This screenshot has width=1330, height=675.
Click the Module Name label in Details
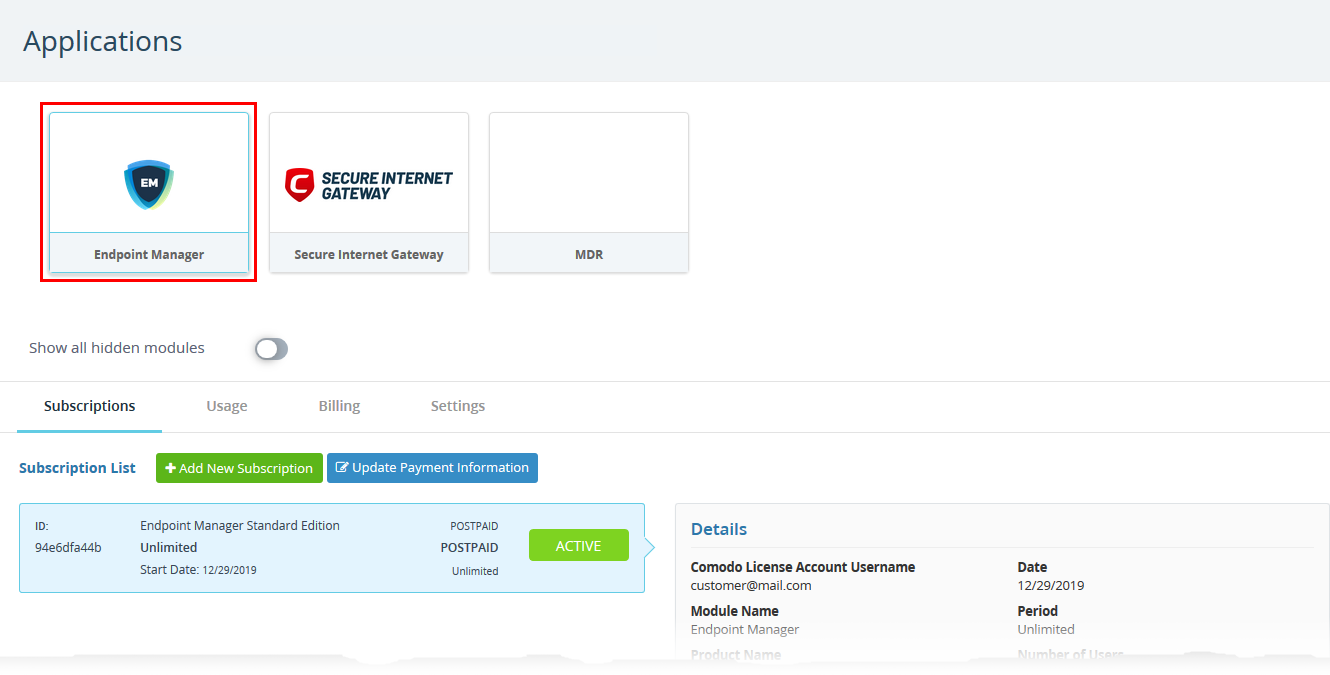tap(735, 611)
